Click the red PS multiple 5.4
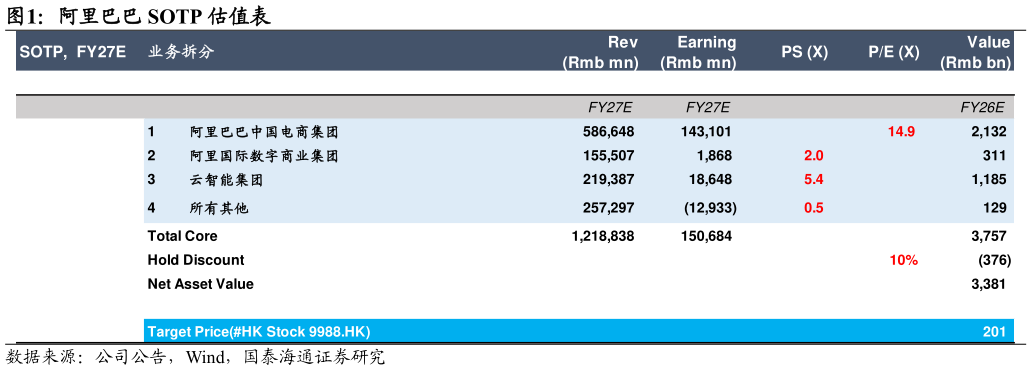Screen dimensions: 1032x370 pos(813,180)
